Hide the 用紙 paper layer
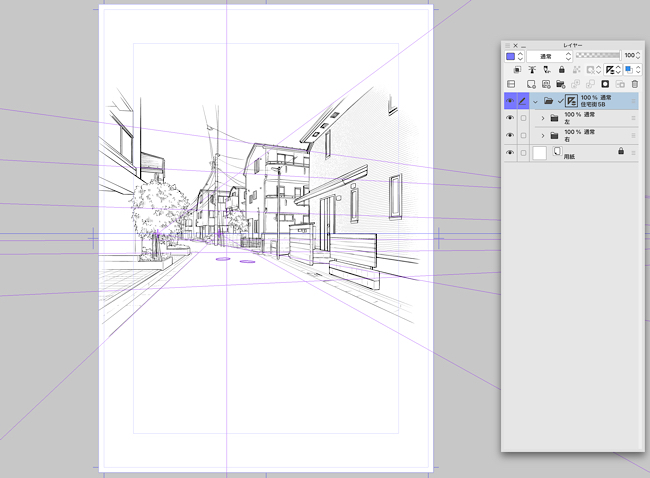 click(x=510, y=153)
